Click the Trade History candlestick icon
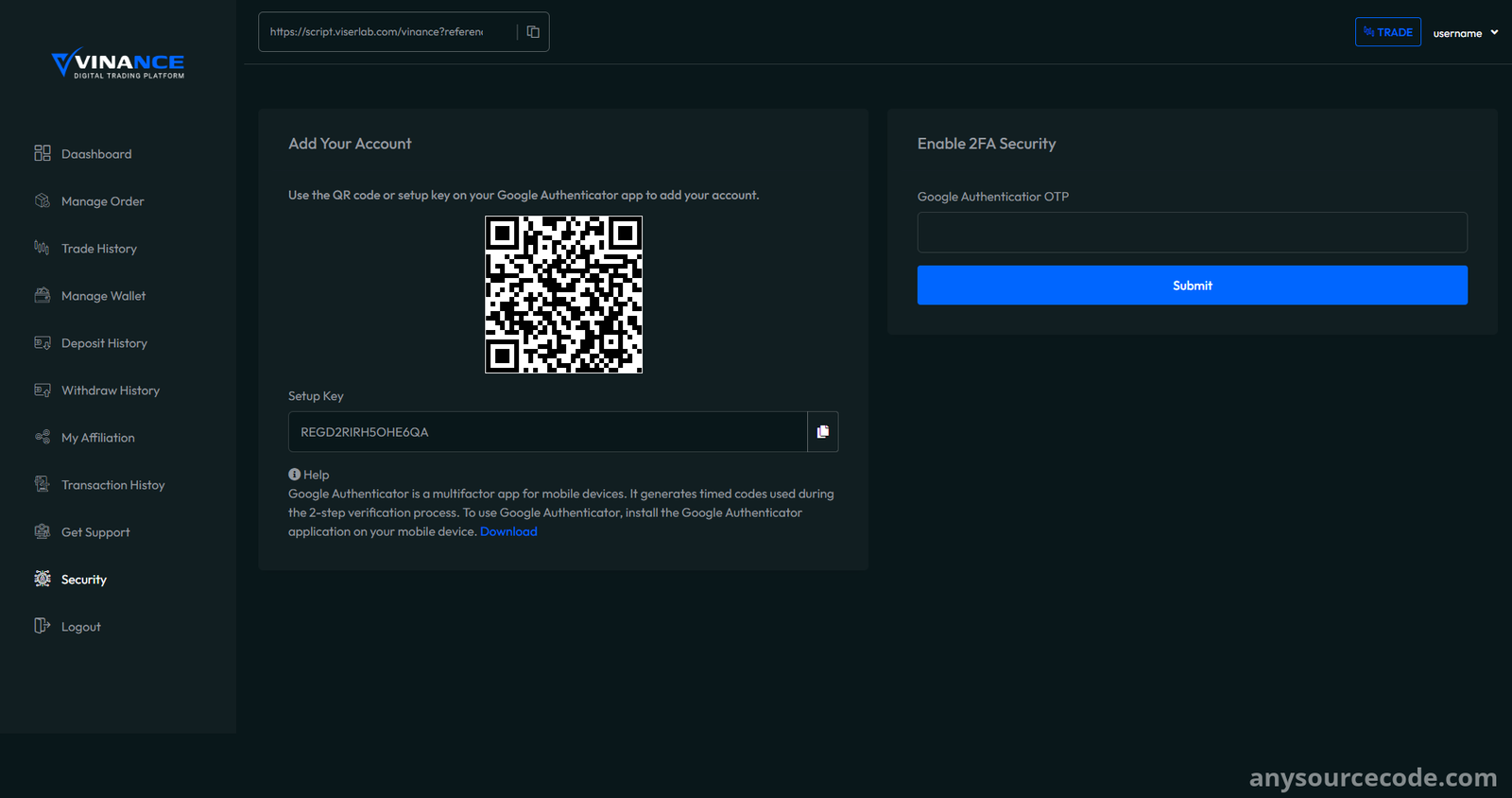The width and height of the screenshot is (1512, 798). [x=43, y=248]
